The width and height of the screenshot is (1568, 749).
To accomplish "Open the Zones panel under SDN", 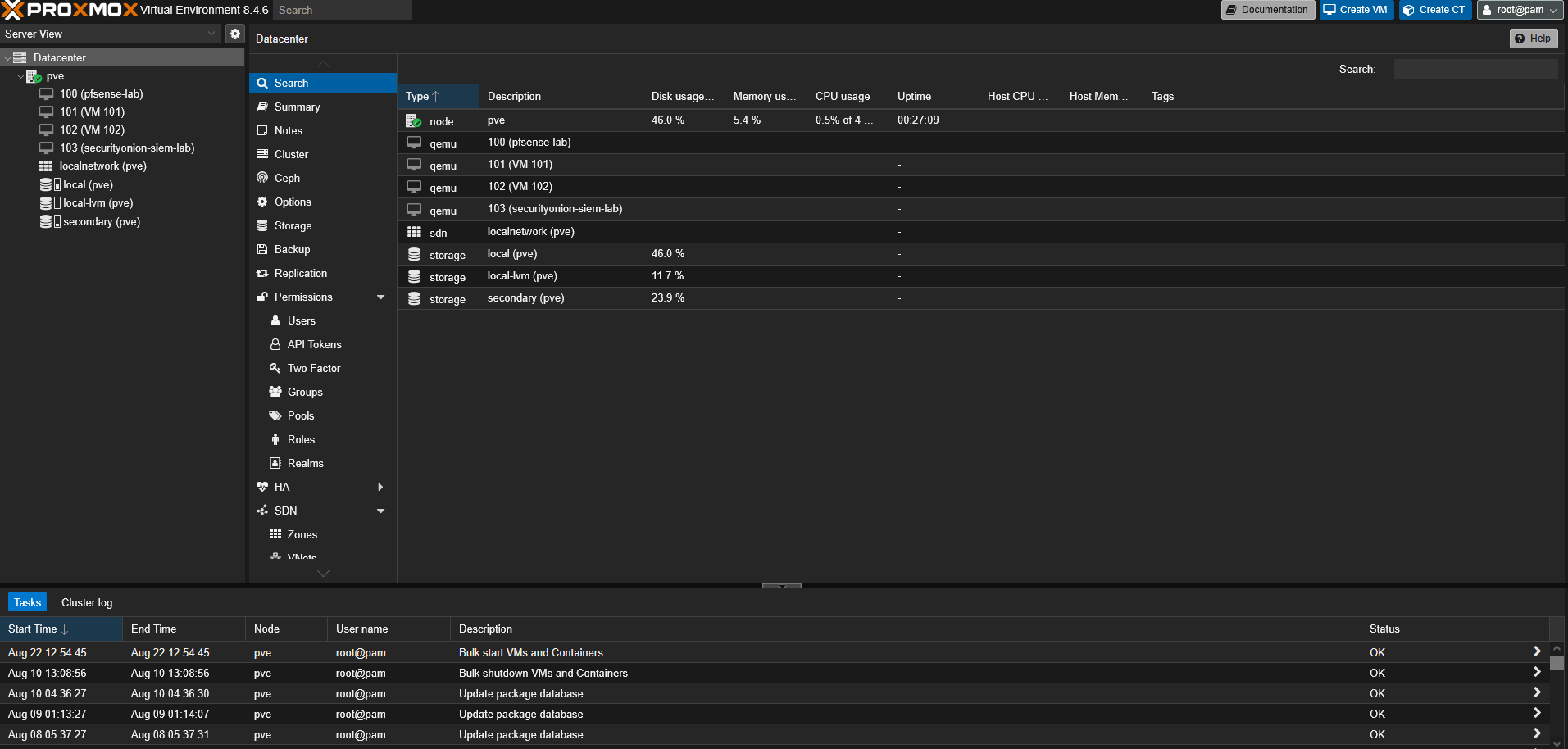I will coord(302,534).
